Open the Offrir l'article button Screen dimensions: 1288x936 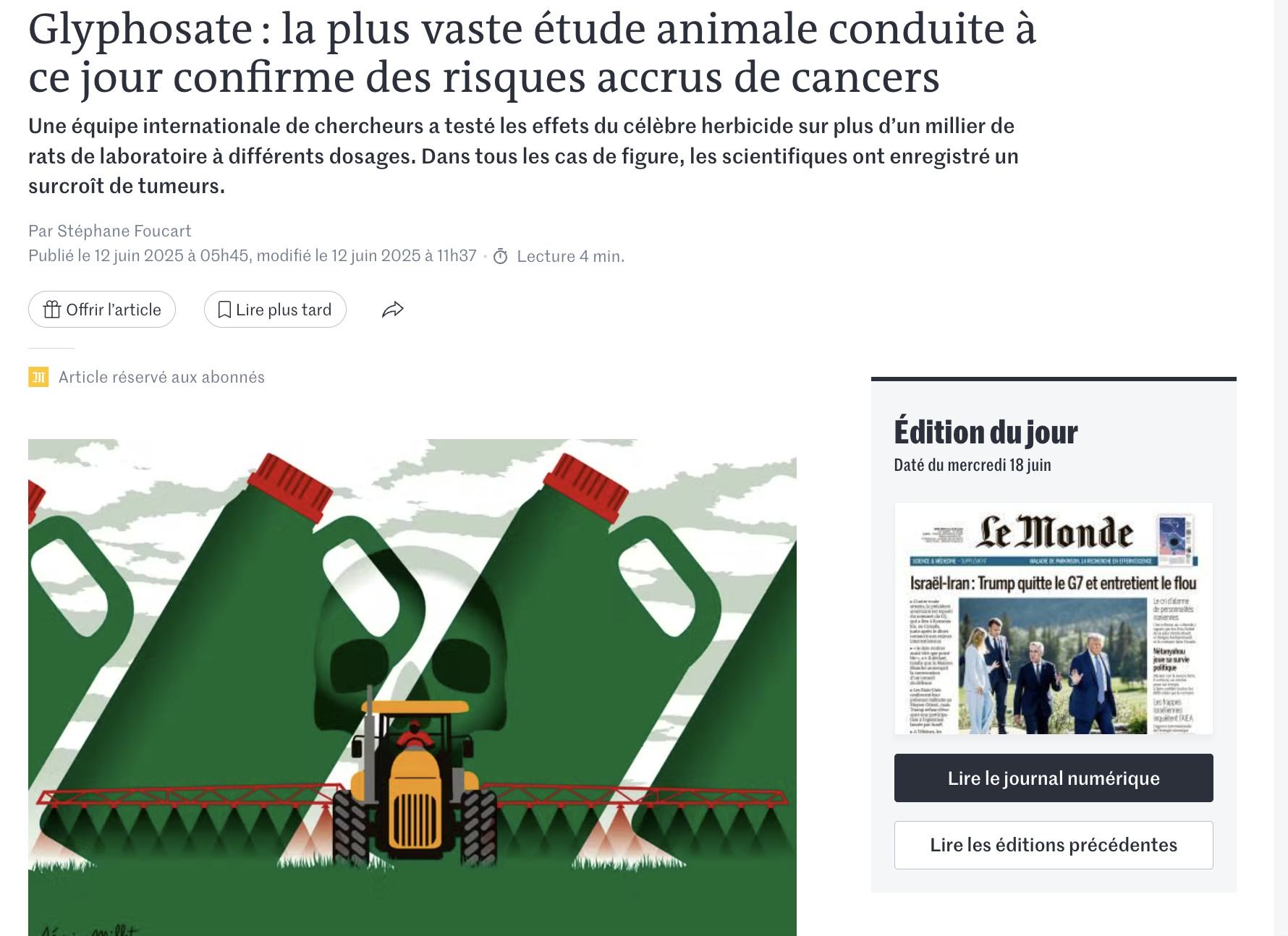[102, 310]
